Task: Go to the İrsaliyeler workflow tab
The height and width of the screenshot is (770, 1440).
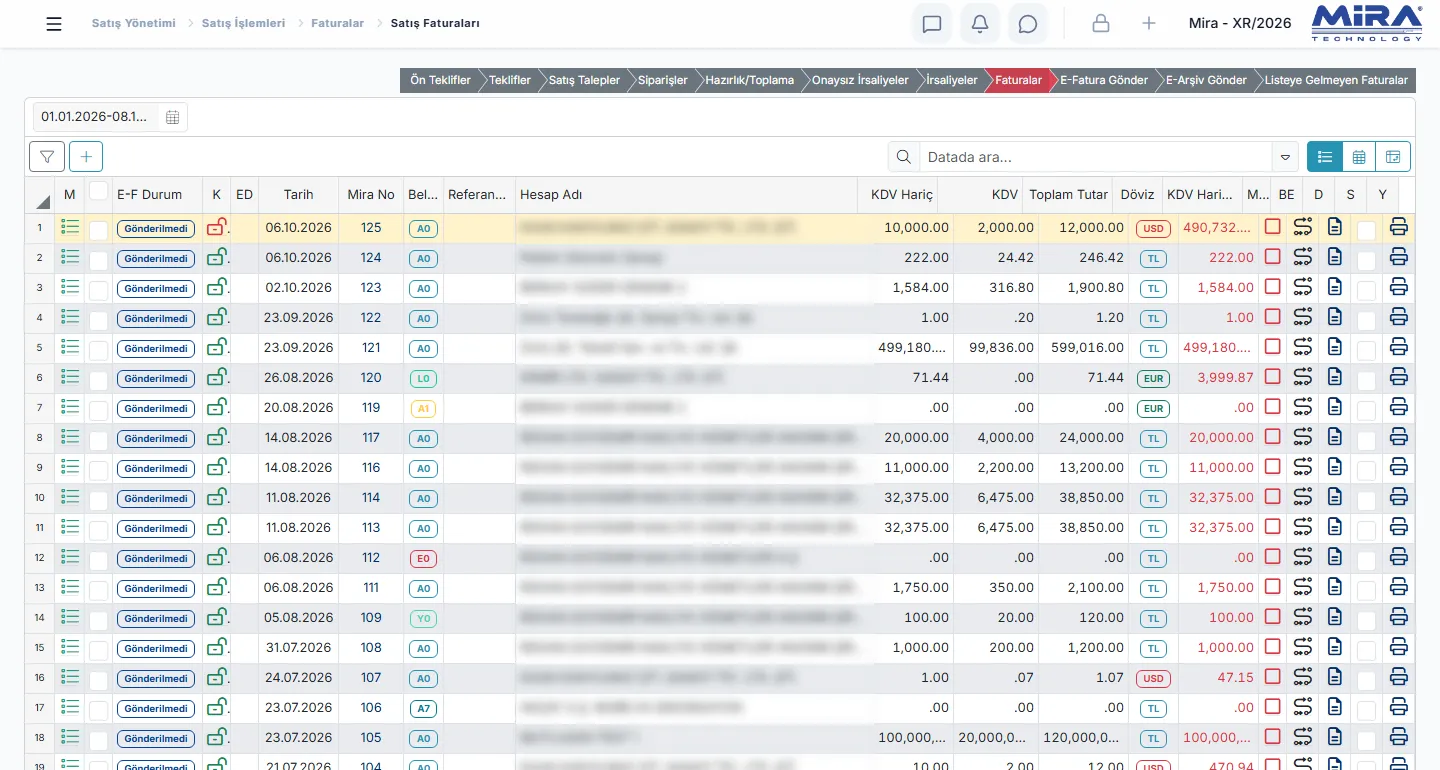Action: click(x=951, y=80)
